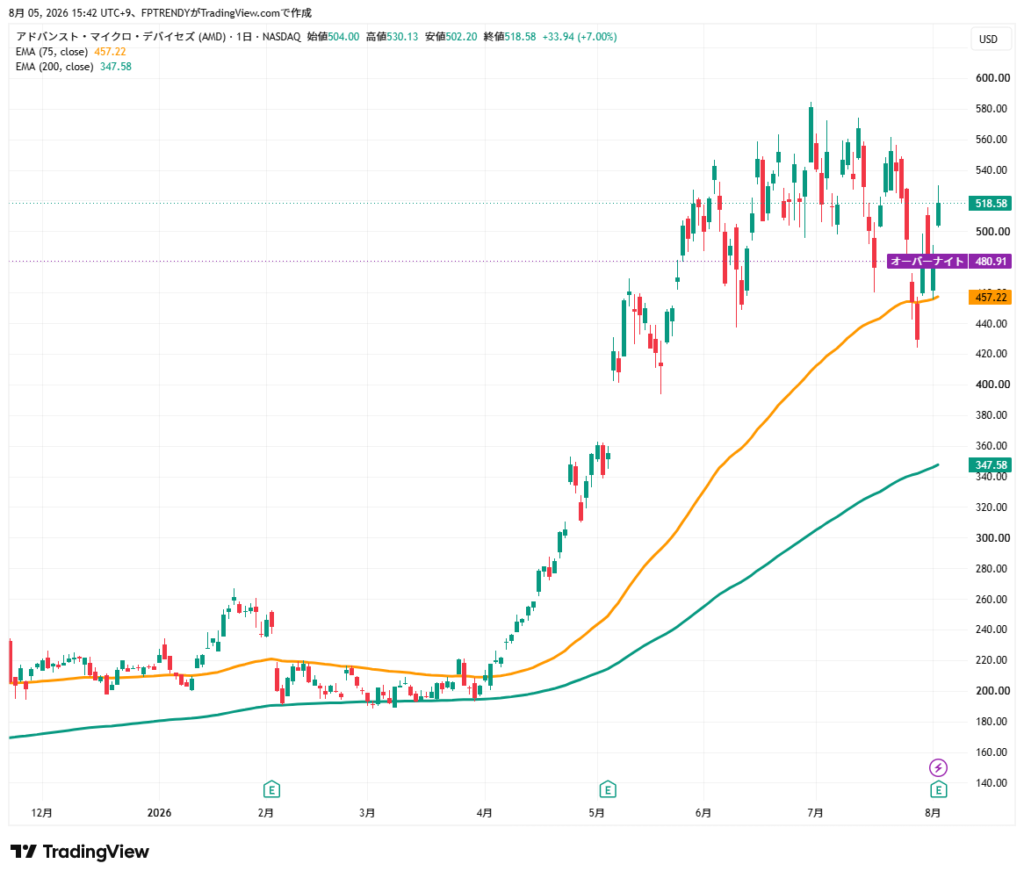Click the 高値530.13 high value in legend

pos(392,37)
